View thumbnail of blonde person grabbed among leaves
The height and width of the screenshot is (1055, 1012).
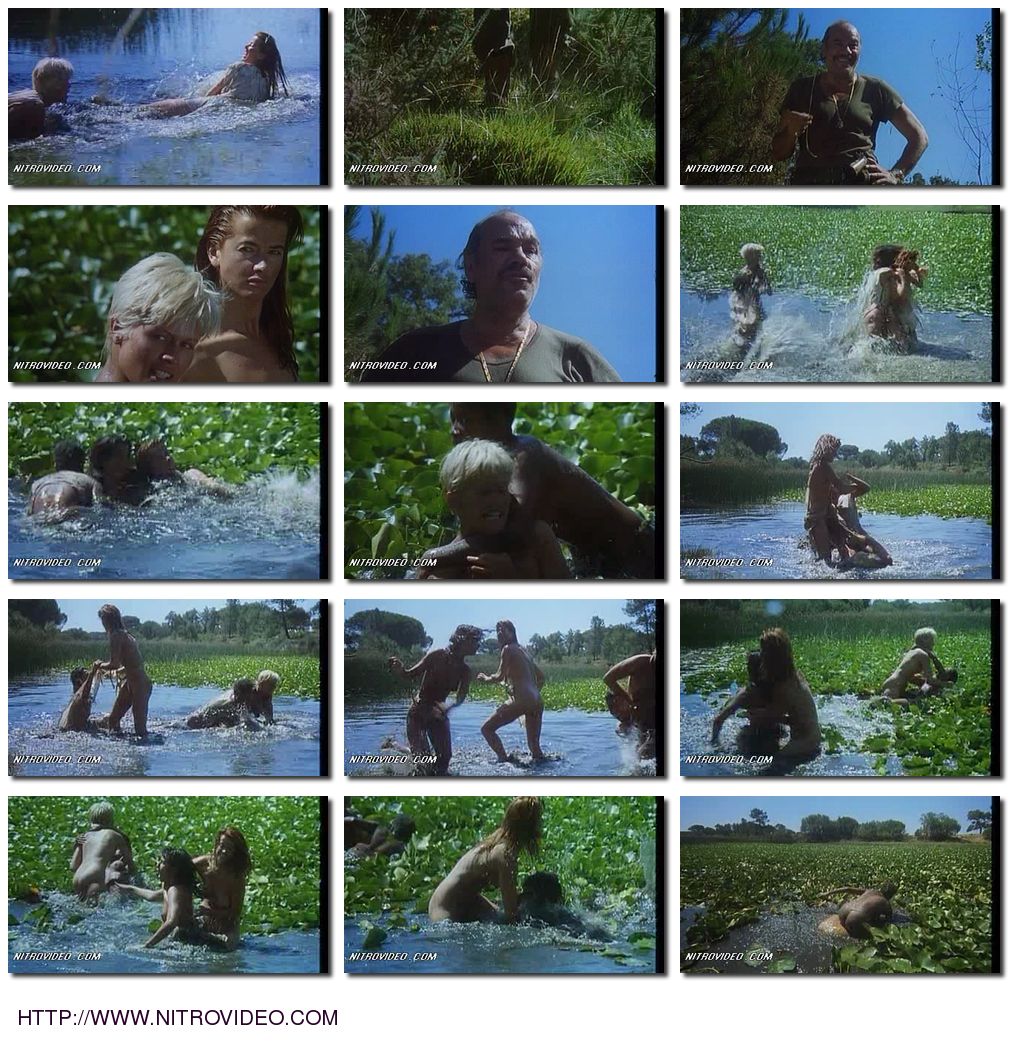[500, 491]
